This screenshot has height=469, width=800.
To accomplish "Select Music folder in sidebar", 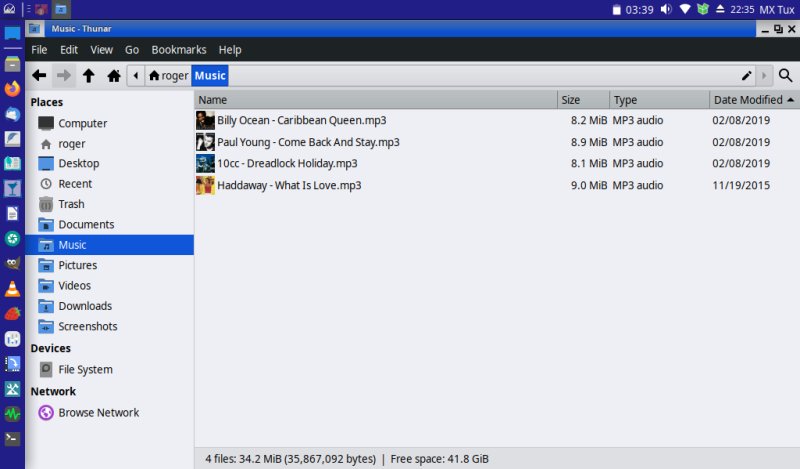I will point(110,245).
